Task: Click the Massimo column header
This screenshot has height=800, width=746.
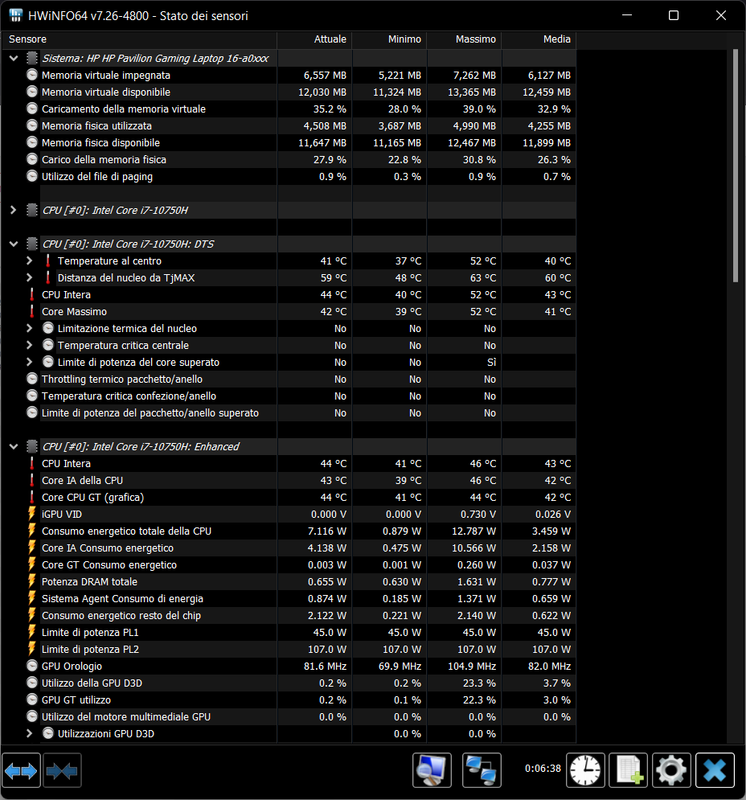Action: (x=464, y=39)
